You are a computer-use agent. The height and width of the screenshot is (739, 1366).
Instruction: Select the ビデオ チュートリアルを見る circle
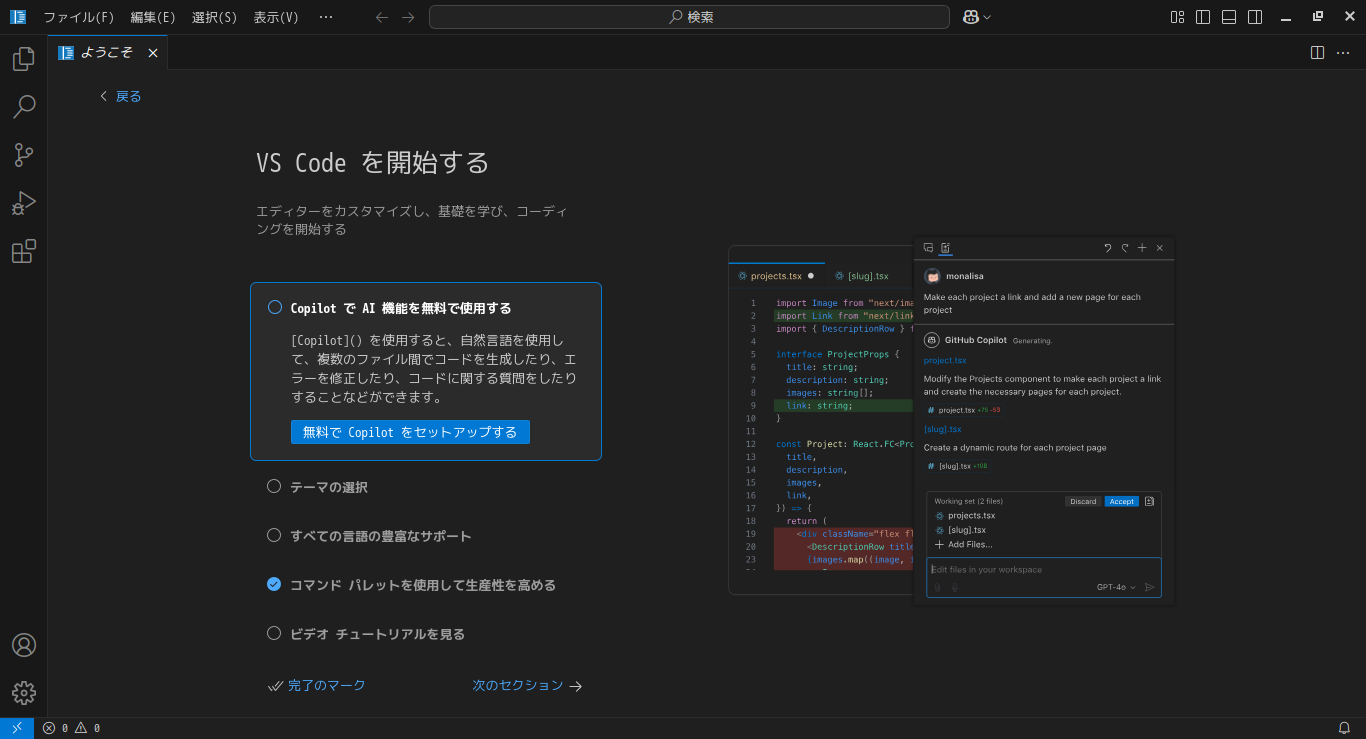(274, 633)
